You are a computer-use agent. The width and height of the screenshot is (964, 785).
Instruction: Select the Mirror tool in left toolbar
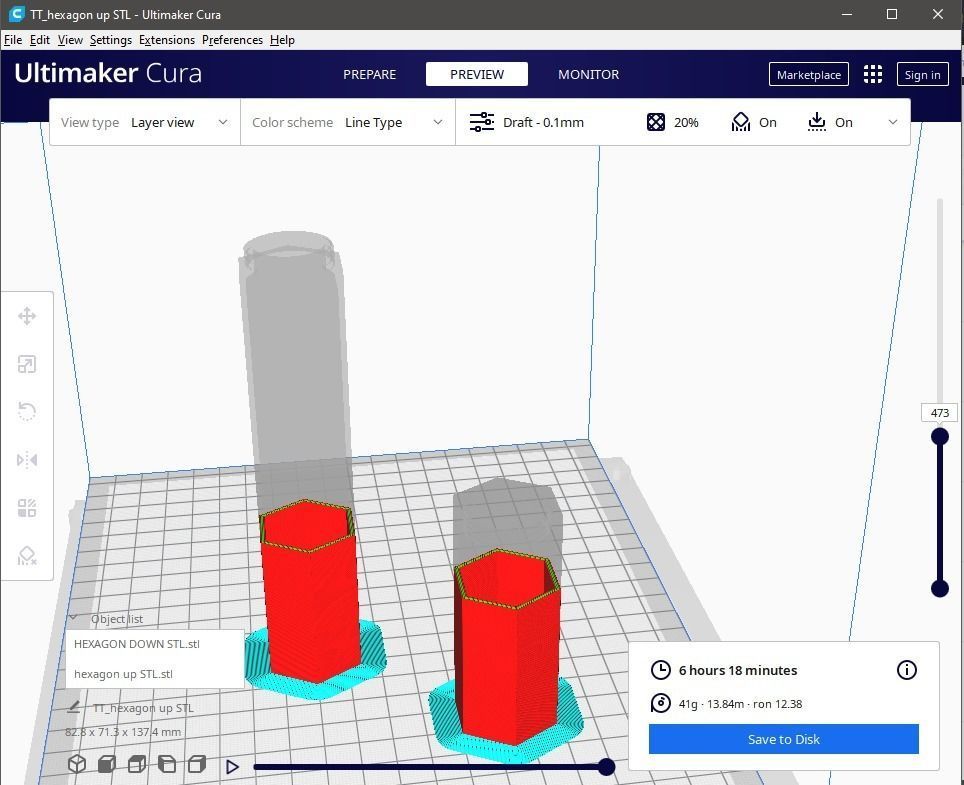(26, 460)
